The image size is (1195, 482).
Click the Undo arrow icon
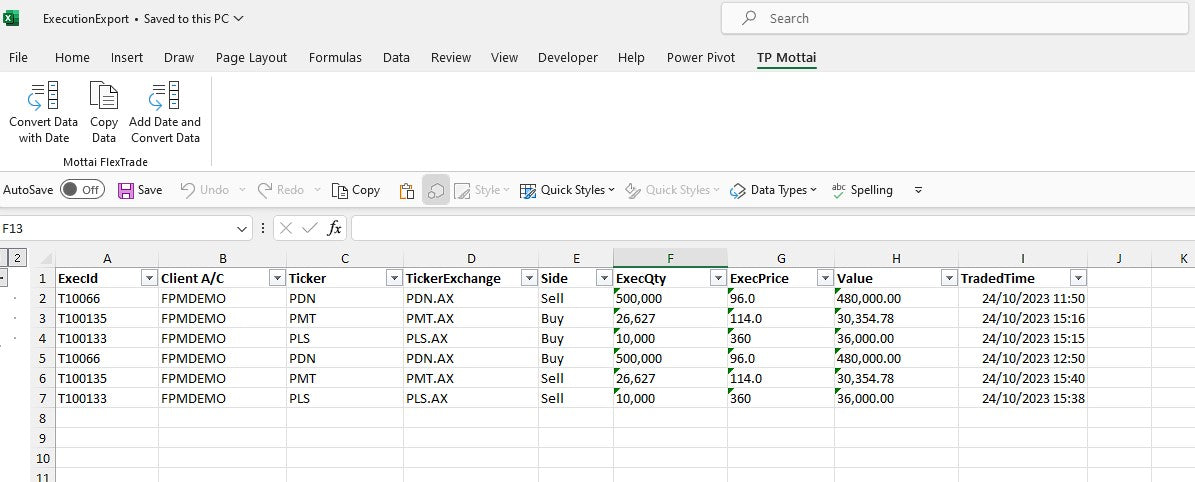coord(187,190)
